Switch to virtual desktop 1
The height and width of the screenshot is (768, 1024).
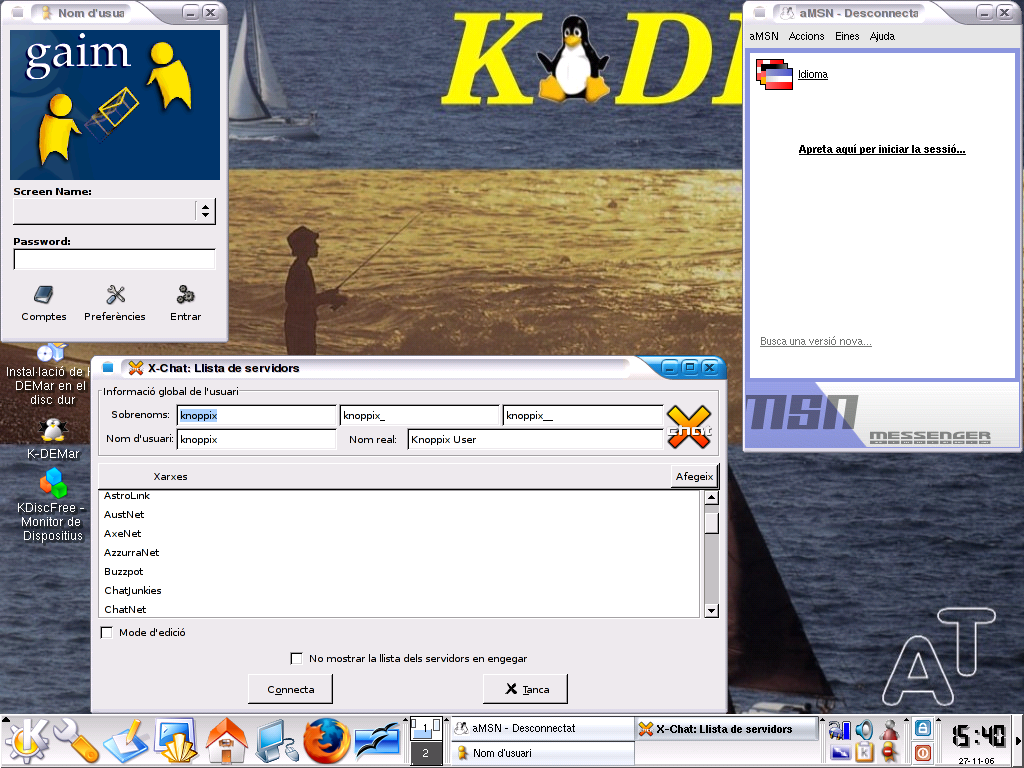[x=425, y=728]
